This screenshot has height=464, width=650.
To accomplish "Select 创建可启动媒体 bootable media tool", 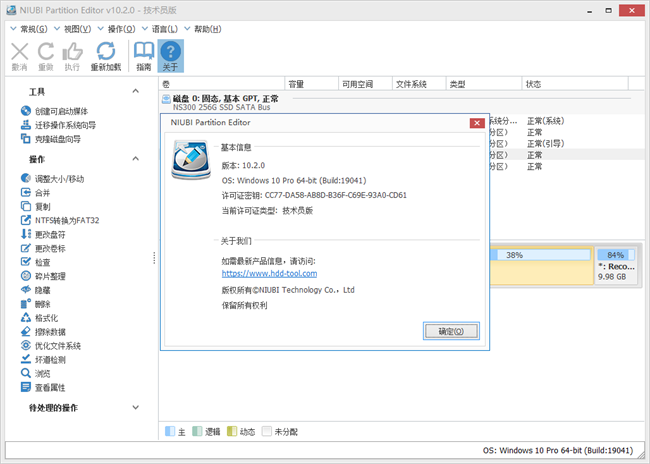I will [x=54, y=111].
